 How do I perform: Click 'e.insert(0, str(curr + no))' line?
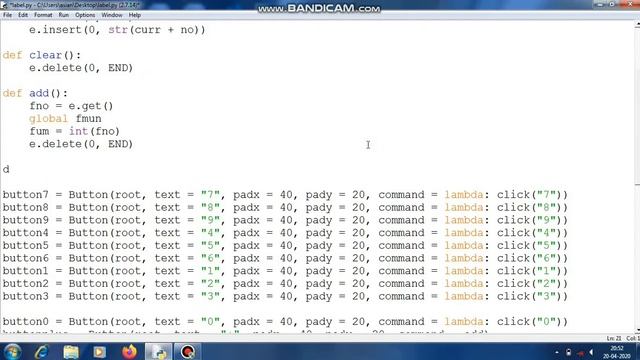point(117,30)
